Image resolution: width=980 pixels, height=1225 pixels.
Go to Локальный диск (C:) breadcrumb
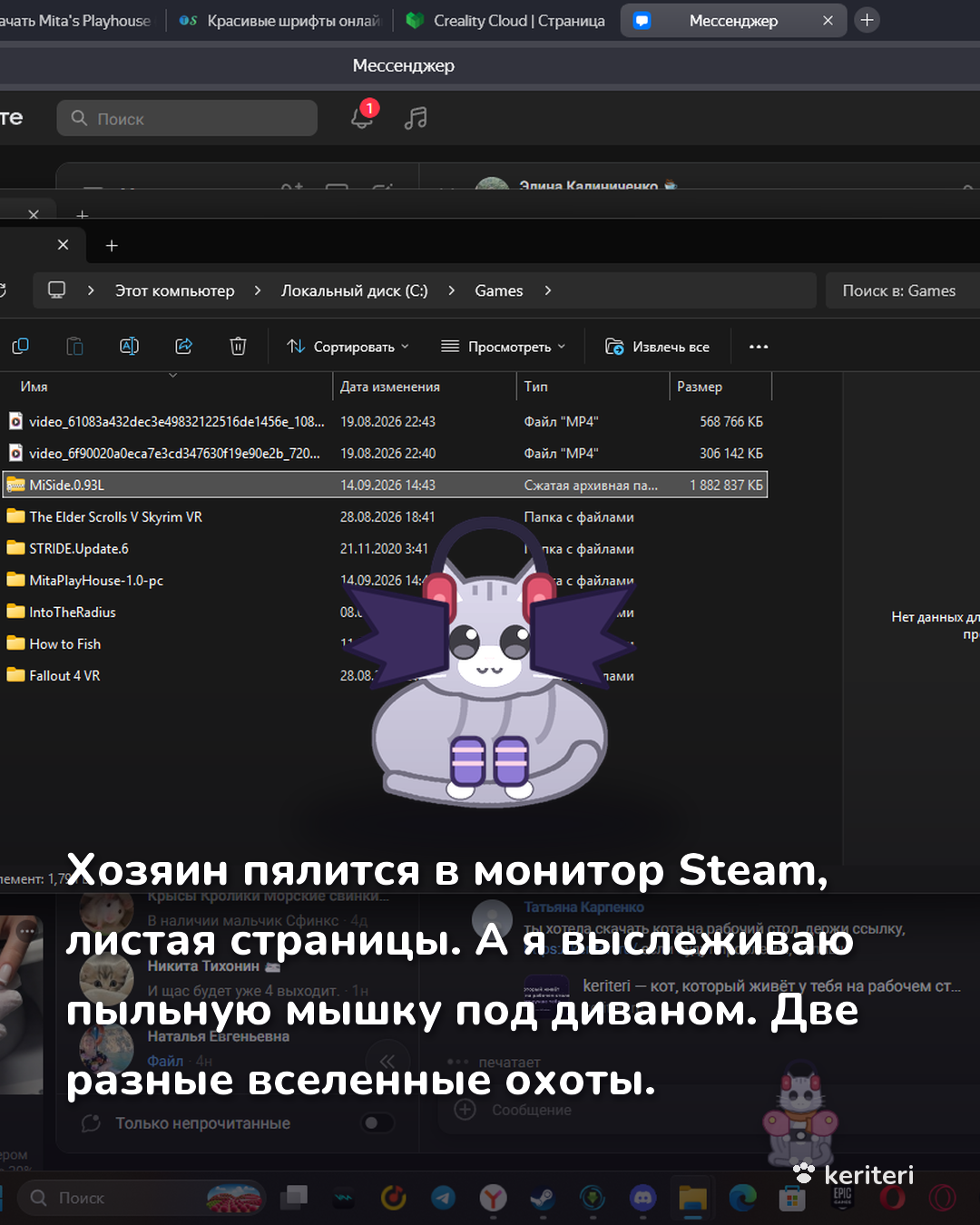[x=354, y=290]
